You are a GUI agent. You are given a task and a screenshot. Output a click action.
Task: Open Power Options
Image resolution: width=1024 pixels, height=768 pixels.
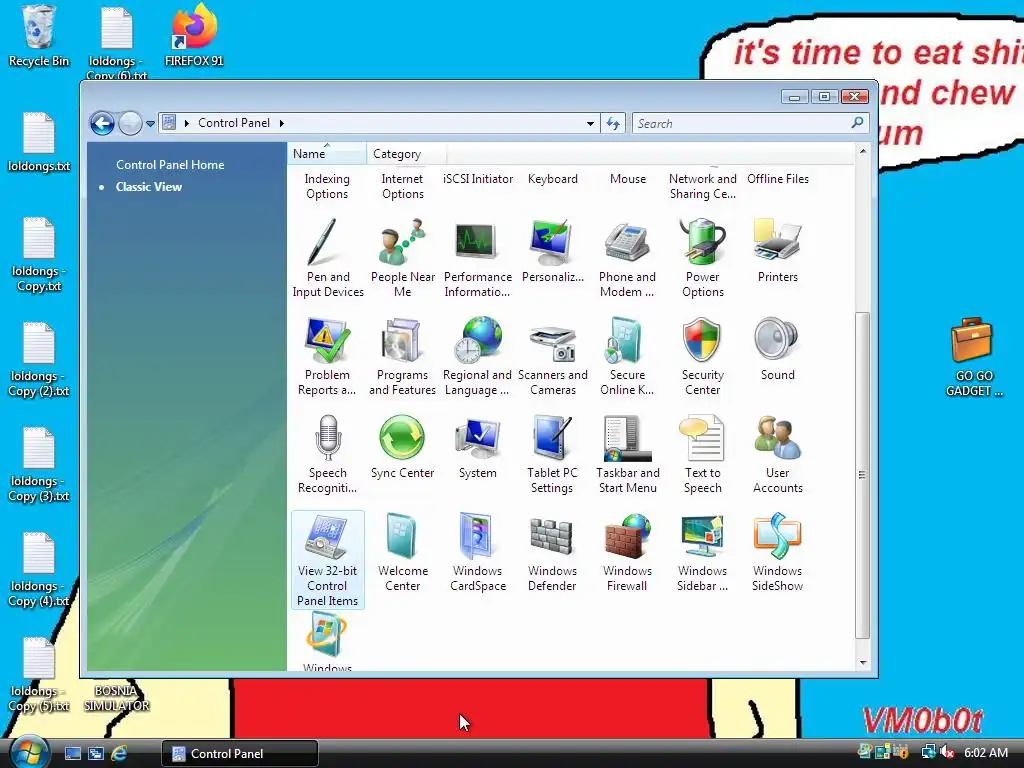click(x=703, y=259)
